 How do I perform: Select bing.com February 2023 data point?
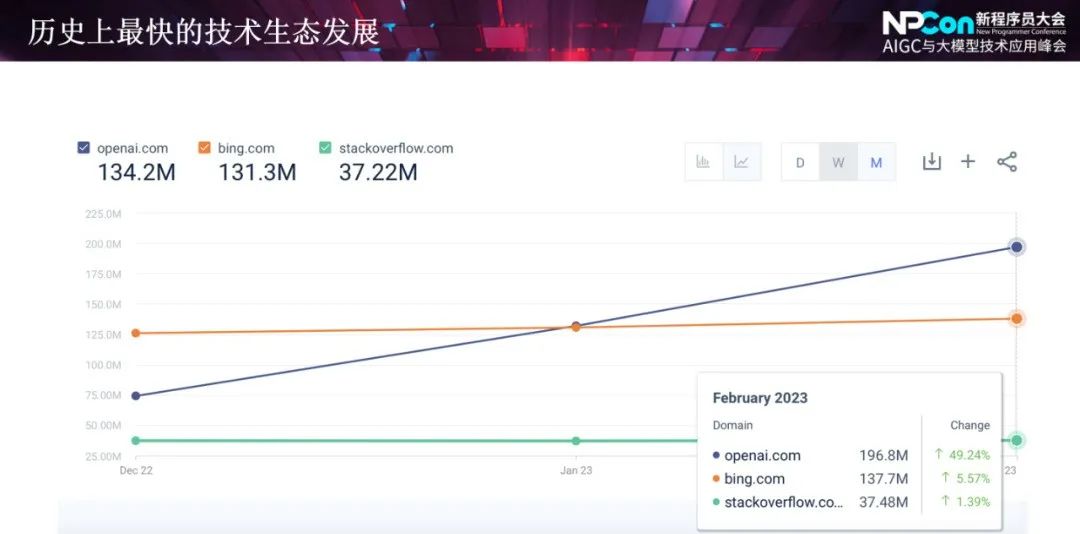point(1016,318)
